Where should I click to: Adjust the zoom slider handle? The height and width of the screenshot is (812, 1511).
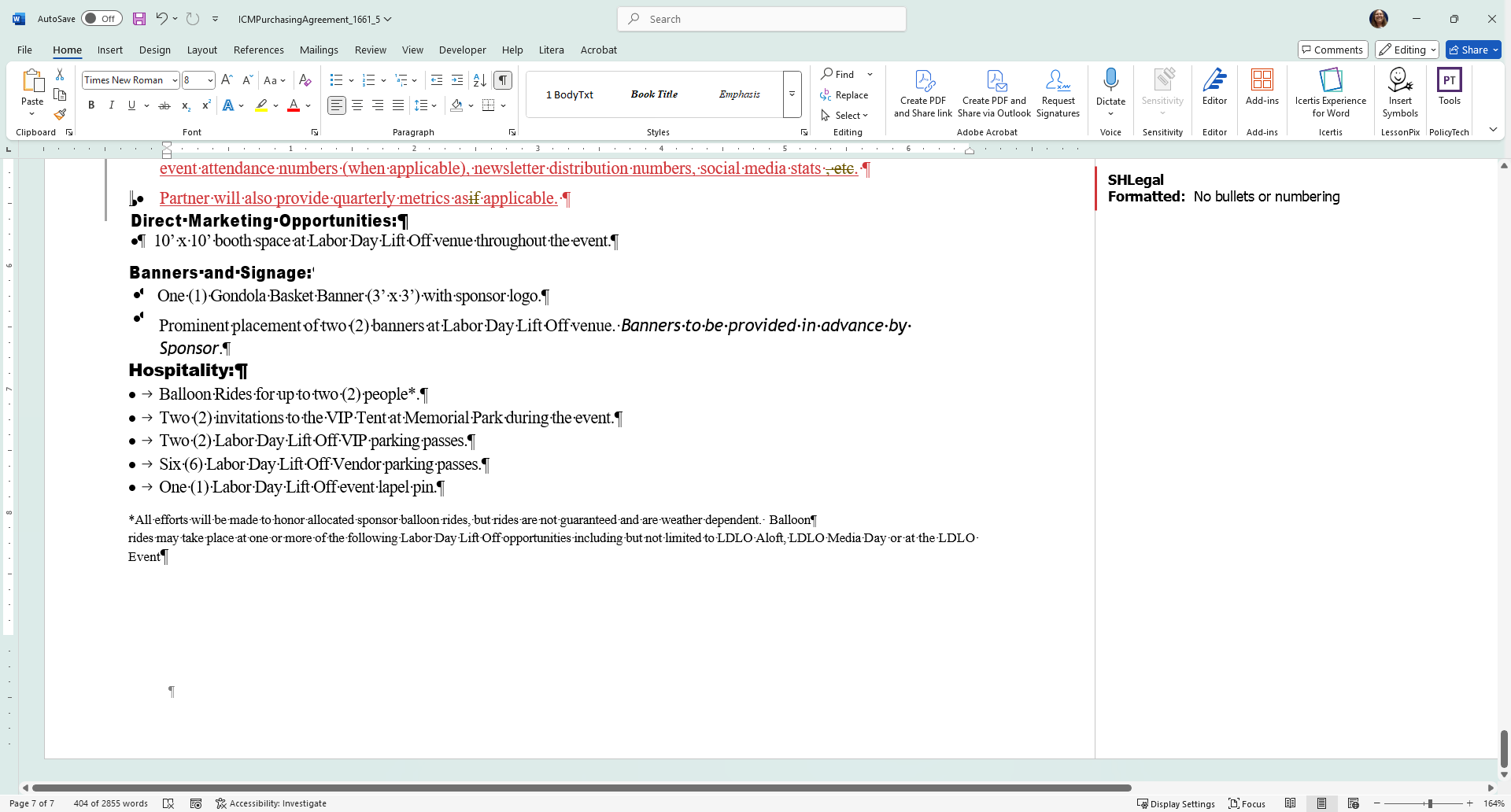(1430, 803)
